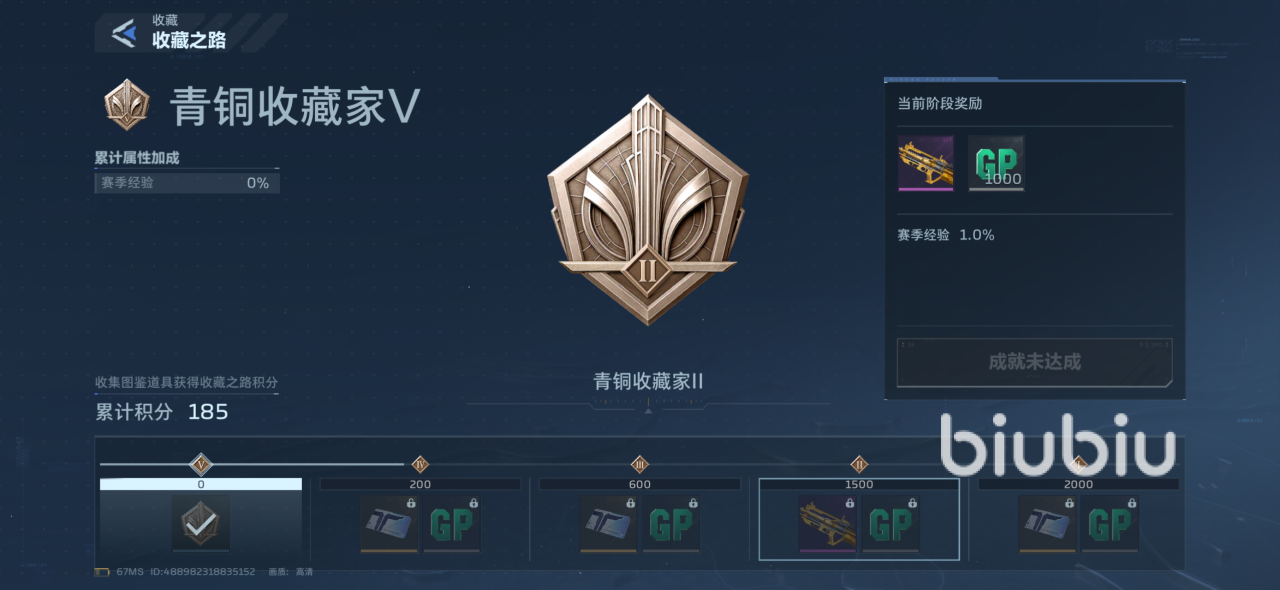The height and width of the screenshot is (590, 1280).
Task: Click the back arrow icon next to 收藏之路
Action: coord(124,33)
